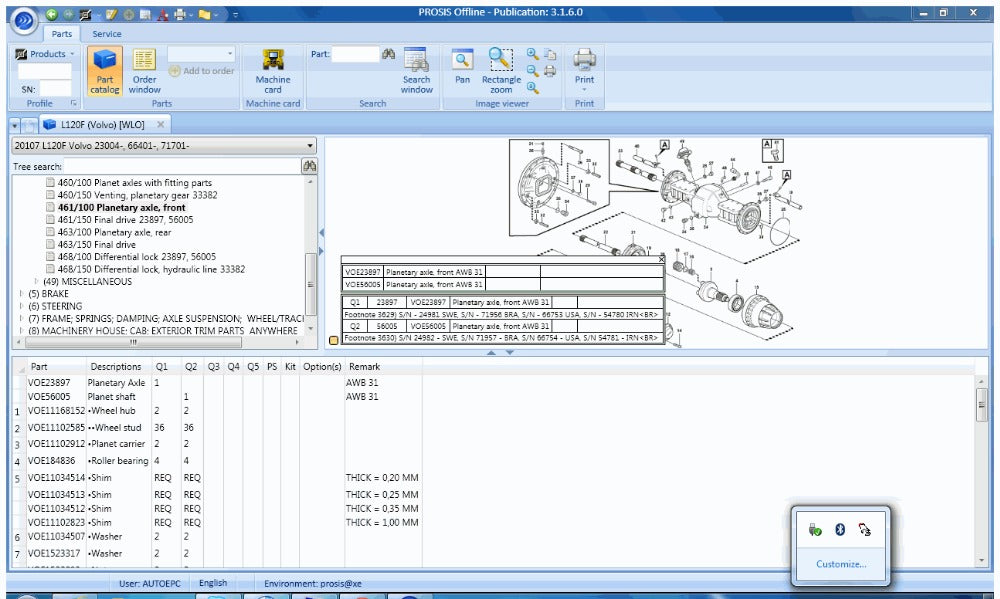Click the Print icon in ribbon
Viewport: 1000px width, 599px height.
click(x=584, y=65)
